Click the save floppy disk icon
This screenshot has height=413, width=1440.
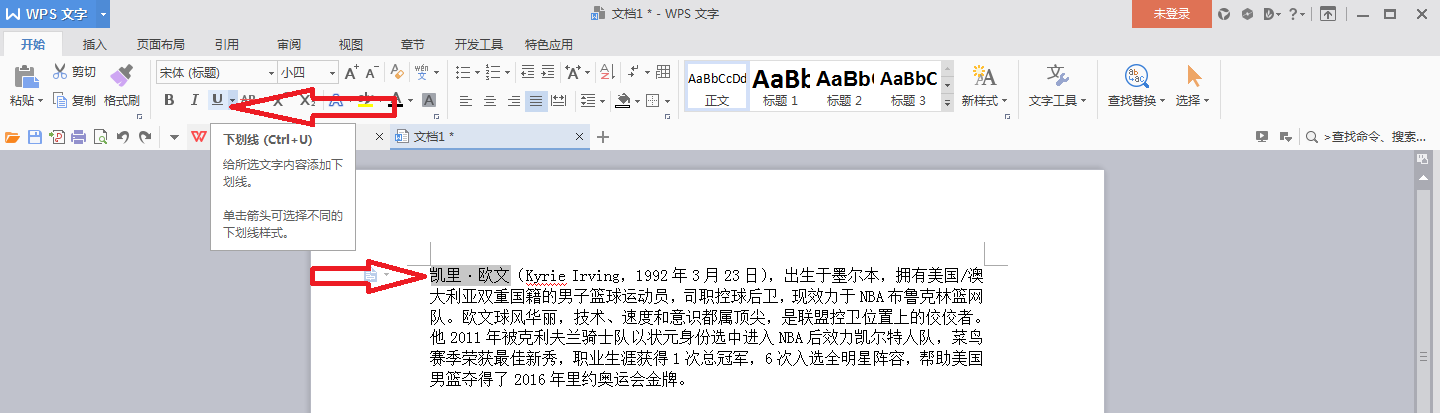[35, 137]
